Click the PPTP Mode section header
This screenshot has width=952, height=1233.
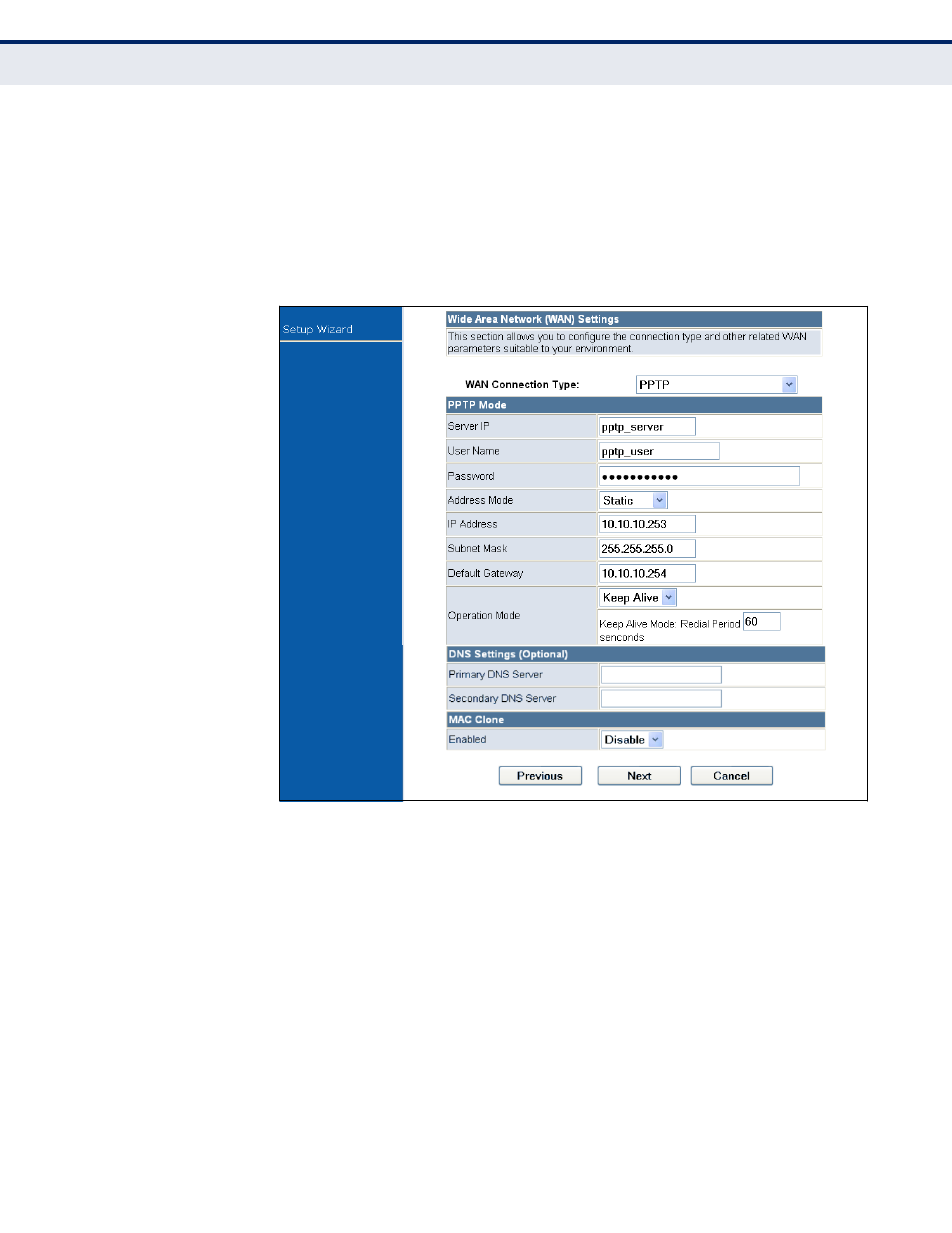click(x=634, y=405)
